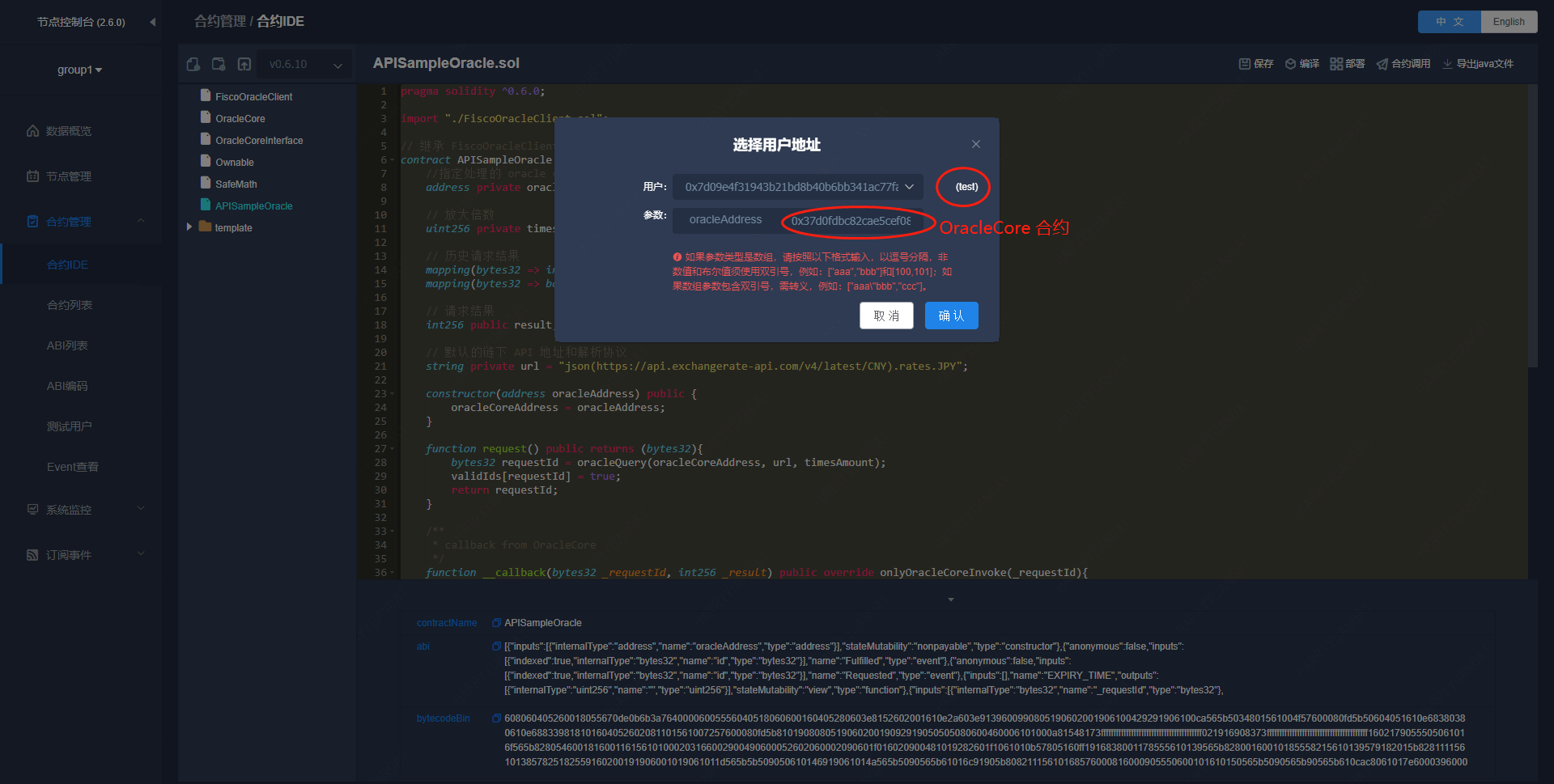Fold the contract block at line 6
Image resolution: width=1554 pixels, height=784 pixels.
click(x=393, y=160)
